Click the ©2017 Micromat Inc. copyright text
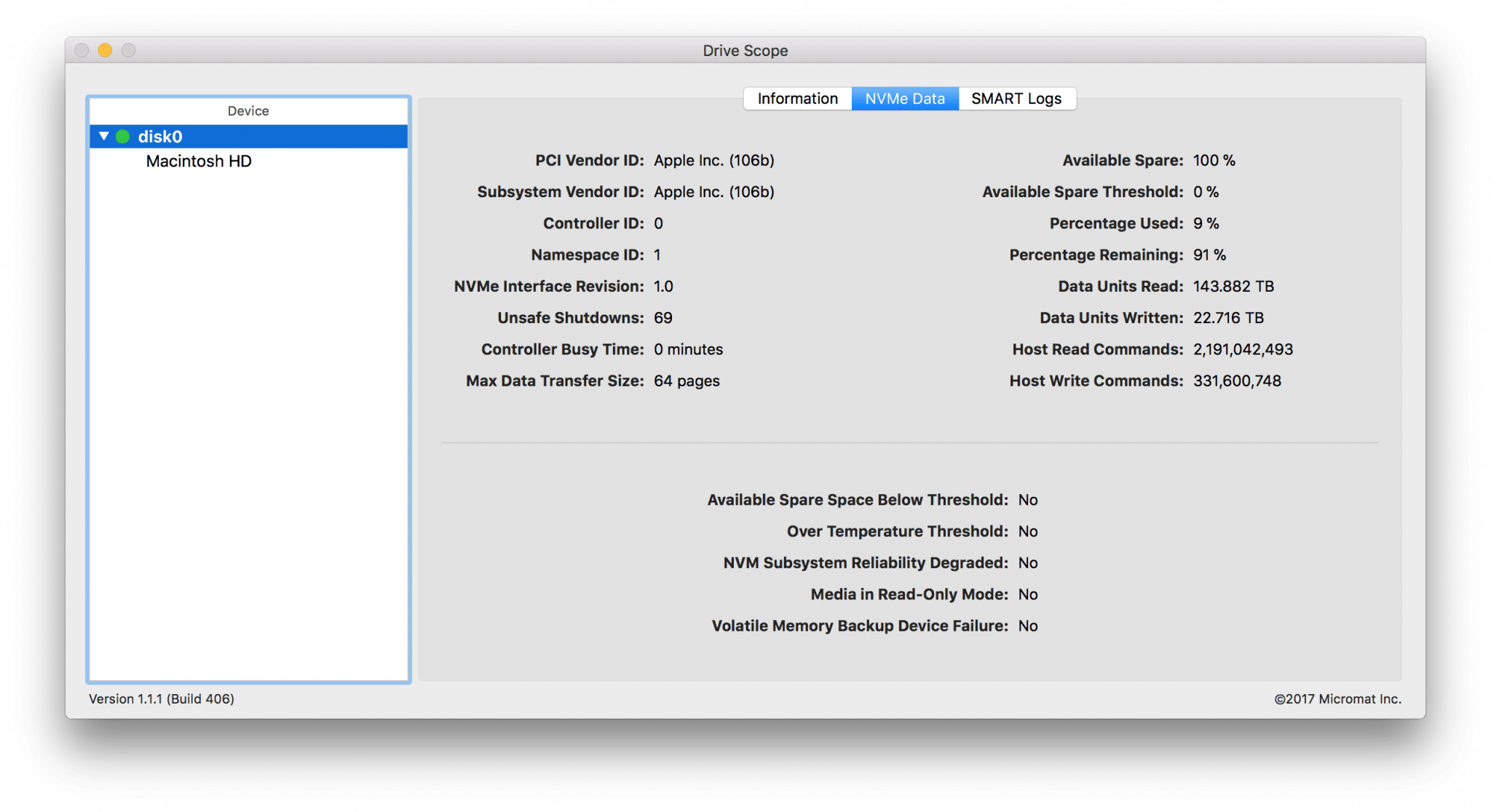The height and width of the screenshot is (812, 1491). [x=1337, y=698]
